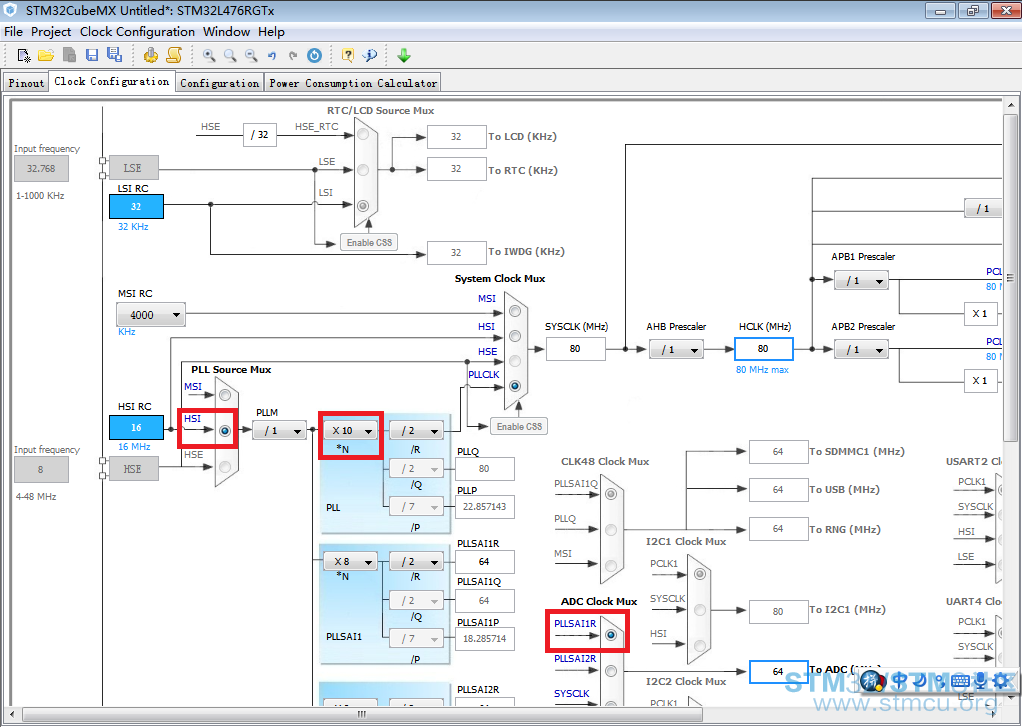The width and height of the screenshot is (1022, 728).
Task: Click the vertical scrollbar up arrow
Action: pyautogui.click(x=1010, y=106)
